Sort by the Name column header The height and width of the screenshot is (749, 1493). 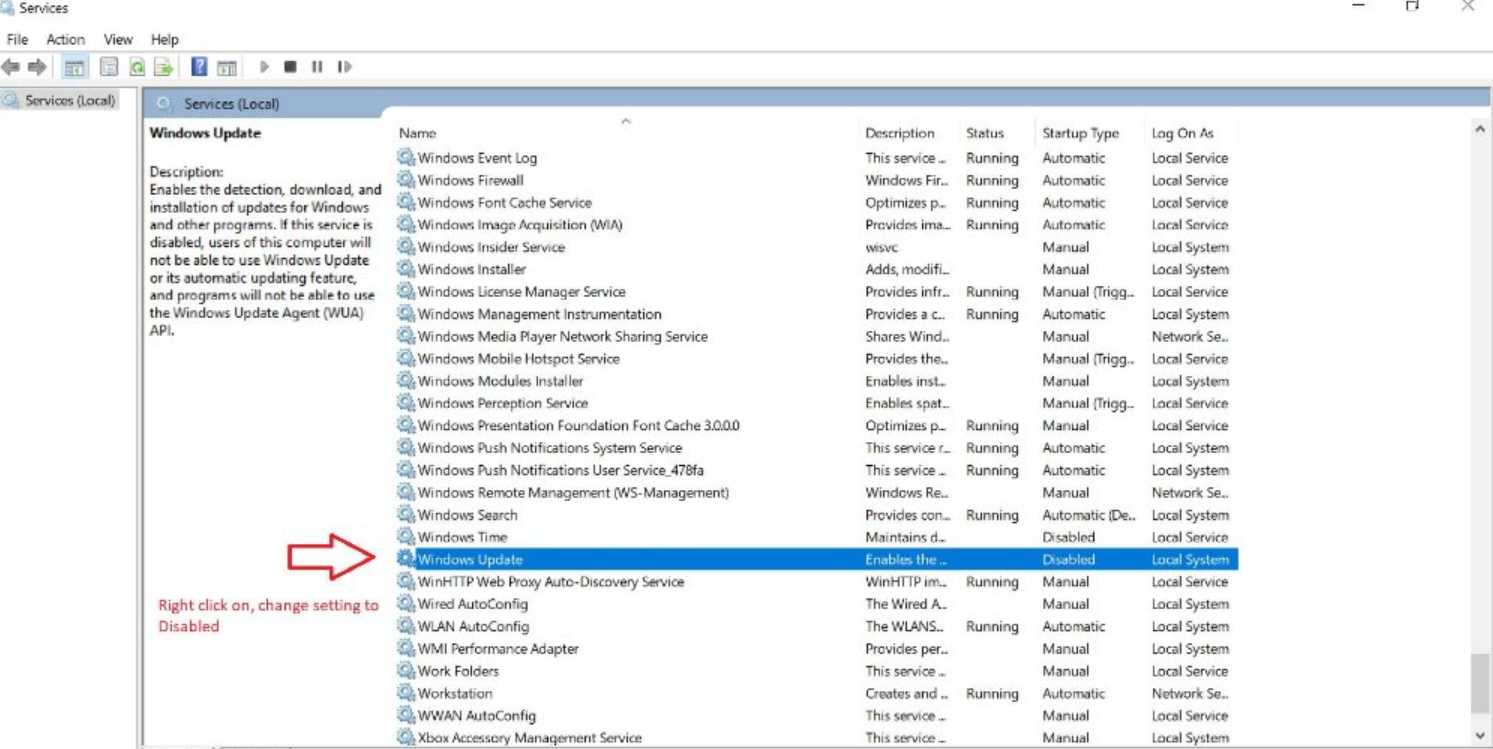[418, 133]
